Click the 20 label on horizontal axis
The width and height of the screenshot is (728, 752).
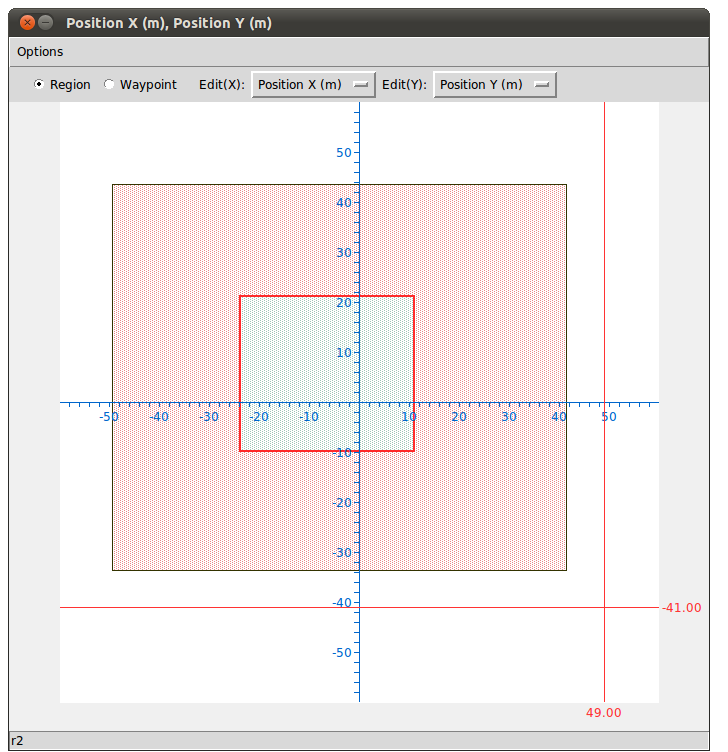click(x=459, y=417)
